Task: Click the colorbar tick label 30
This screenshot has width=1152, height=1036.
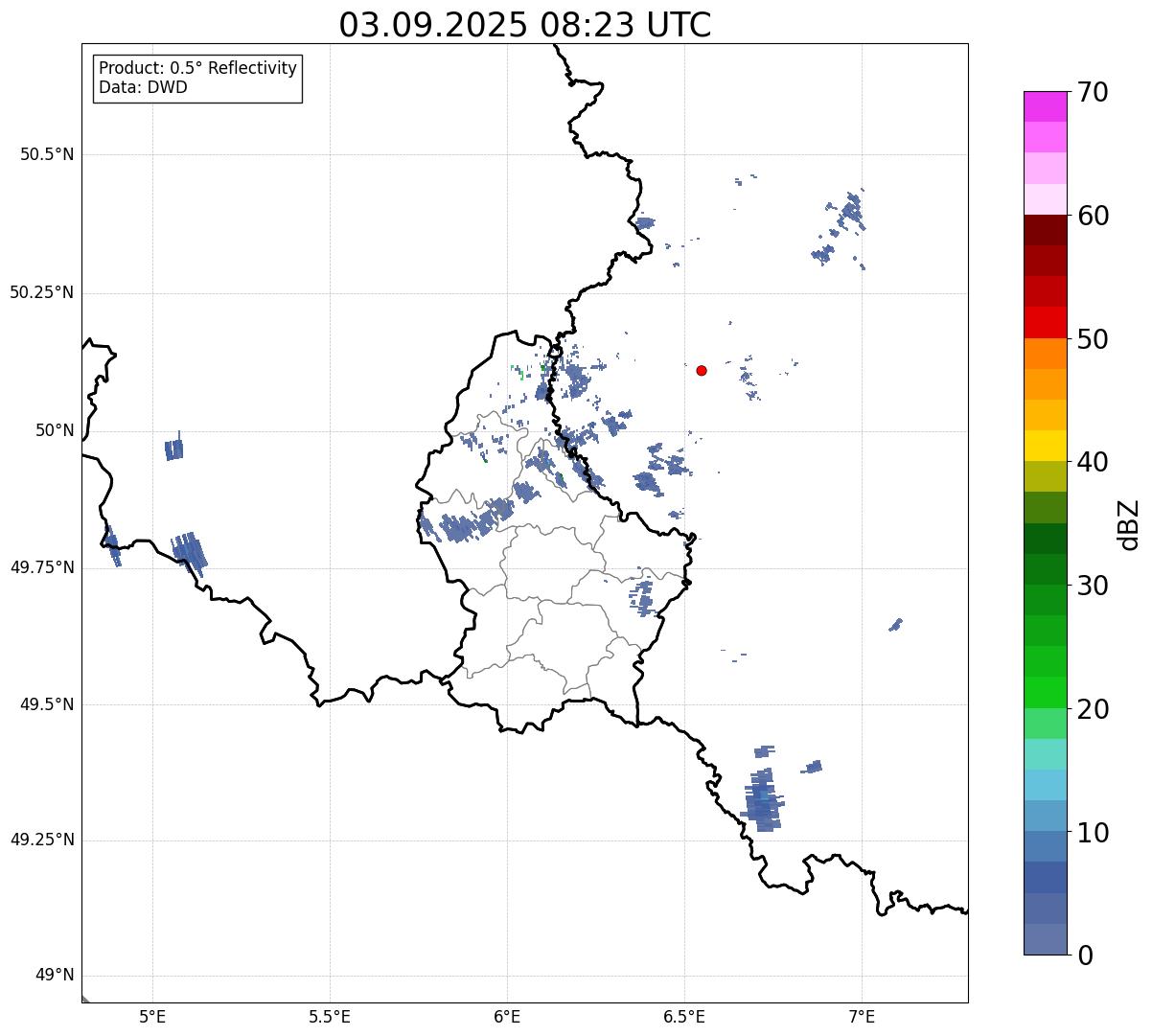Action: click(1093, 586)
